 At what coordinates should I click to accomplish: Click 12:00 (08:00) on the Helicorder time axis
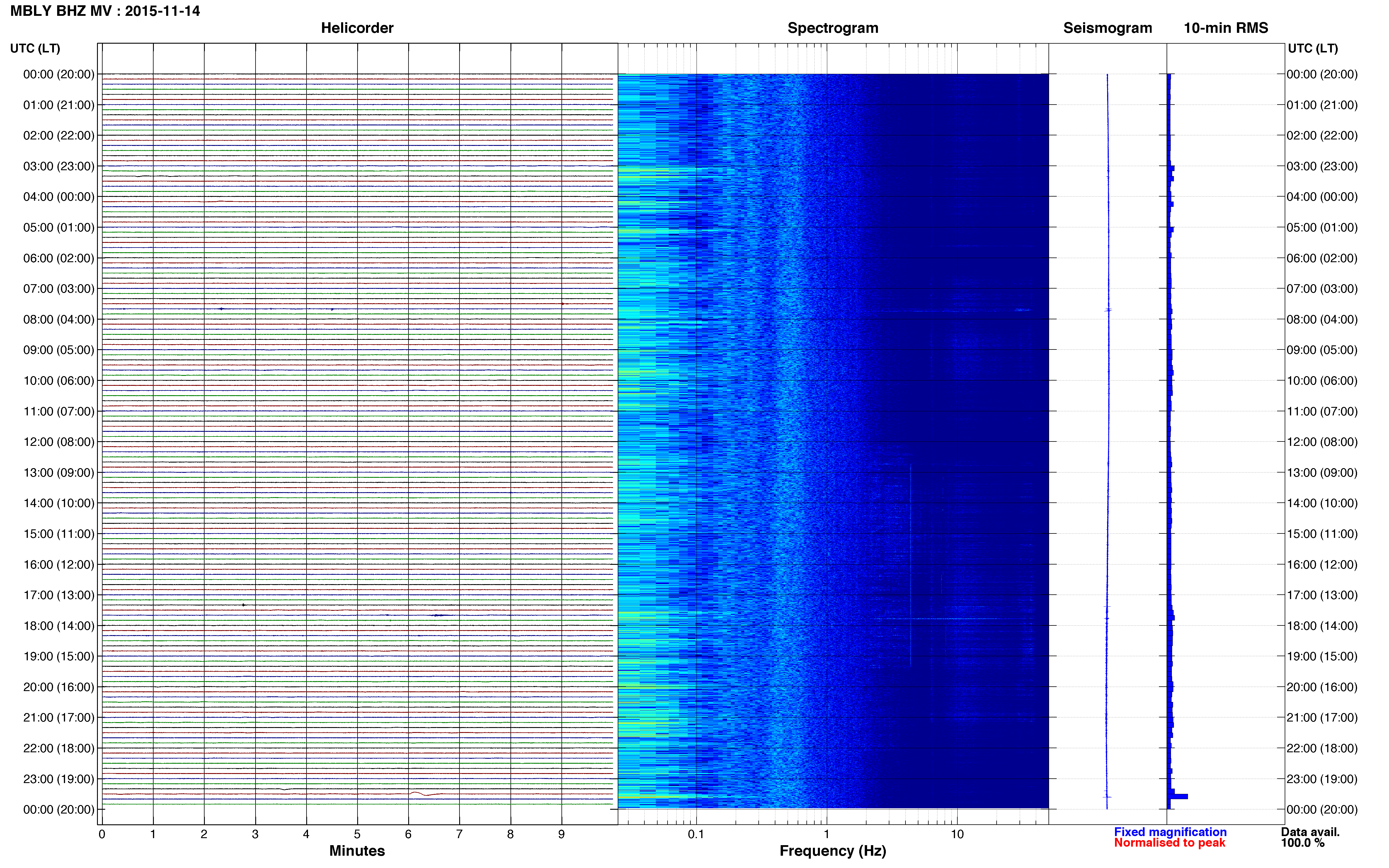(59, 442)
